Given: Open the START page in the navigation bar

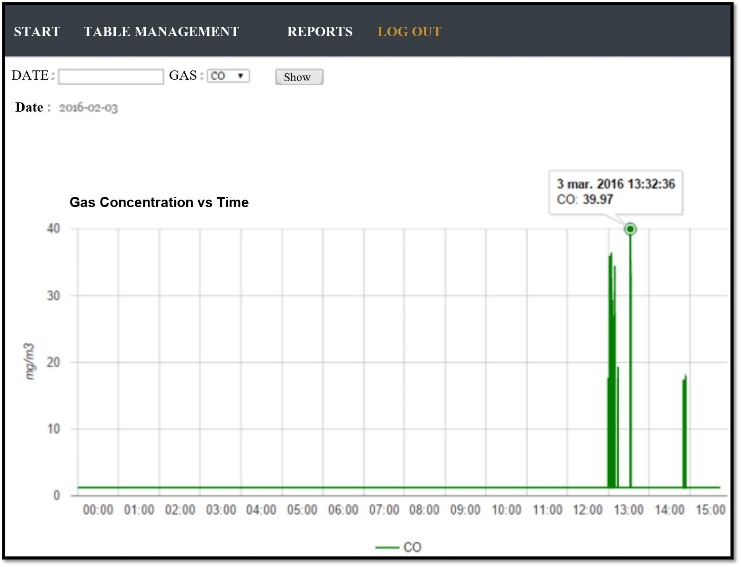Looking at the screenshot, I should [x=37, y=31].
